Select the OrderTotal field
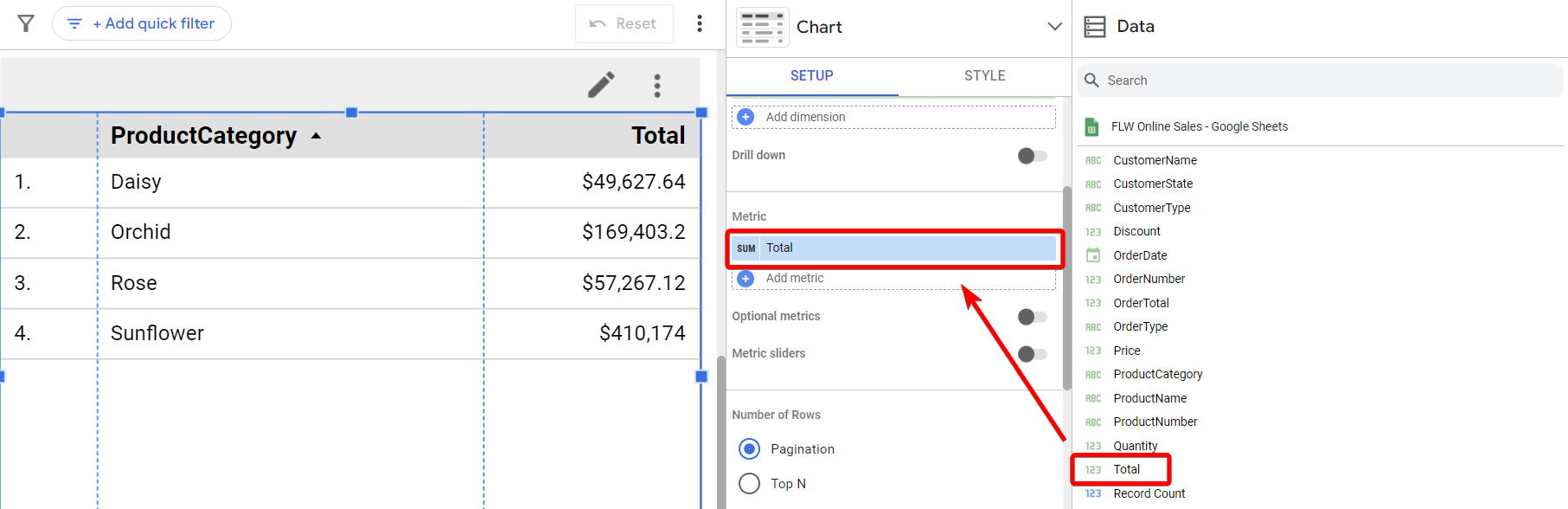The width and height of the screenshot is (1568, 509). [1141, 303]
